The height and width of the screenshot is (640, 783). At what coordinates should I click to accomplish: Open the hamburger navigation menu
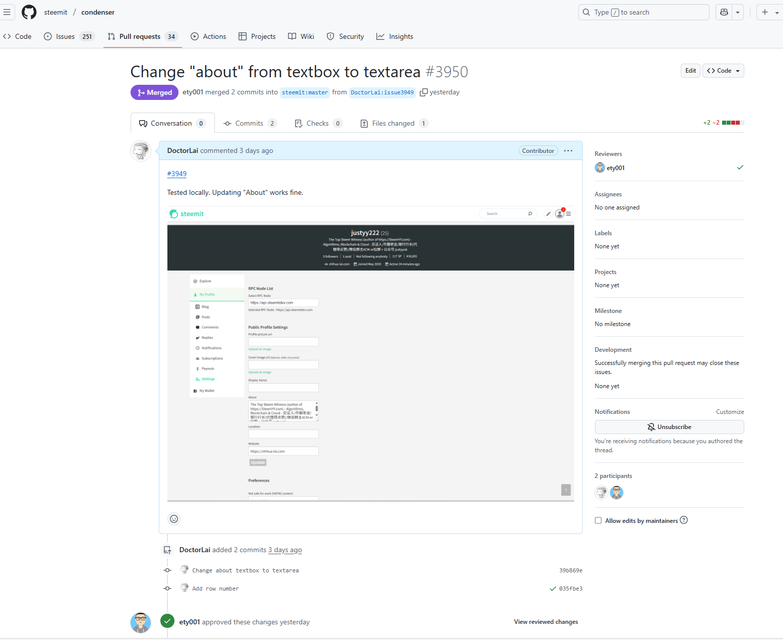coord(7,12)
